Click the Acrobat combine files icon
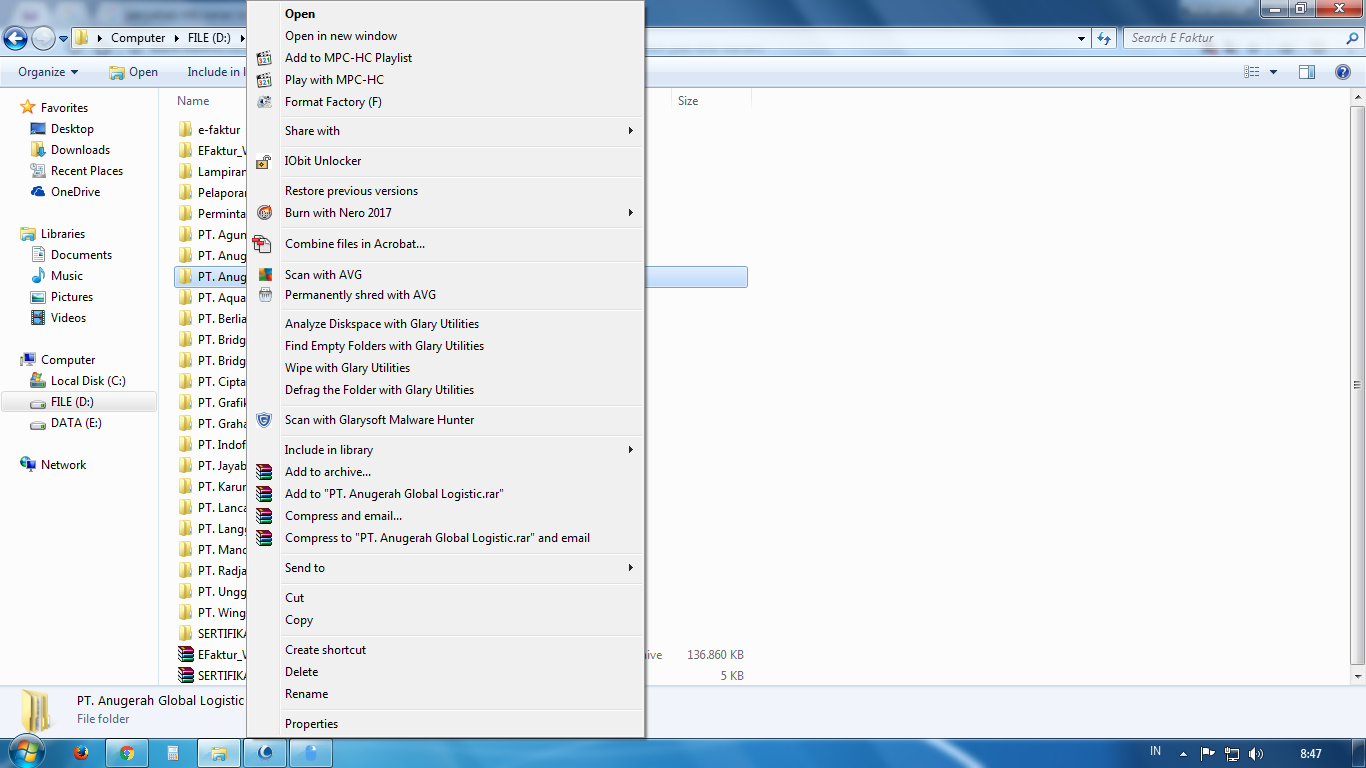The height and width of the screenshot is (768, 1366). [262, 244]
